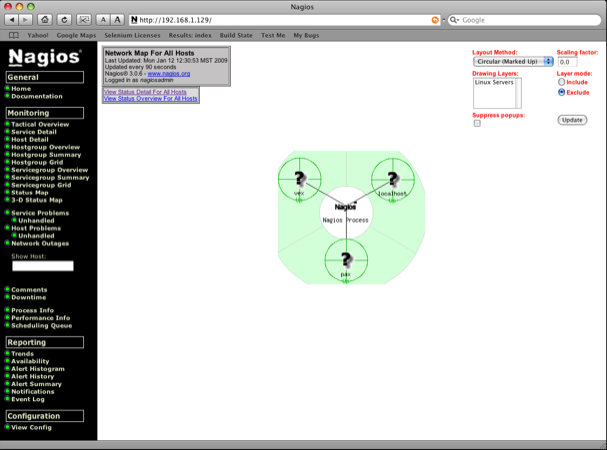Open Service Problems in sidebar

[x=40, y=213]
